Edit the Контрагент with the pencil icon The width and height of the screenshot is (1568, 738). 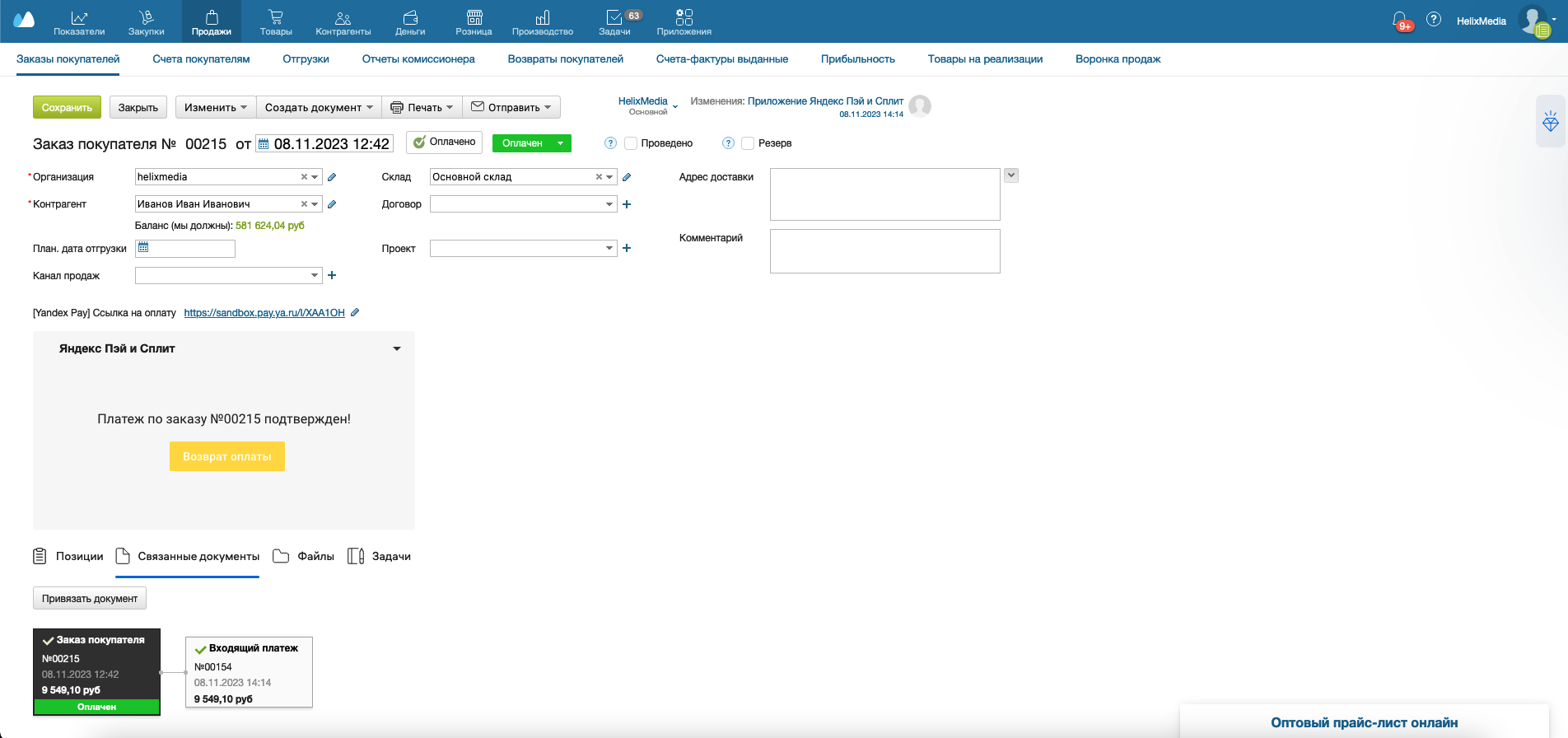tap(332, 204)
